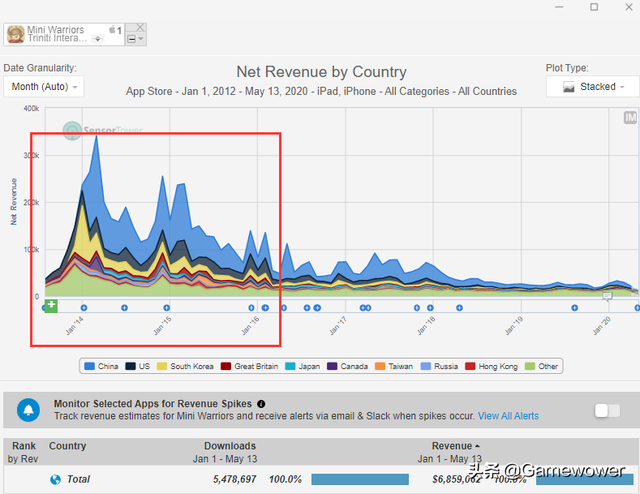Click the globe icon in the Total row
640x494 pixels.
click(x=56, y=479)
